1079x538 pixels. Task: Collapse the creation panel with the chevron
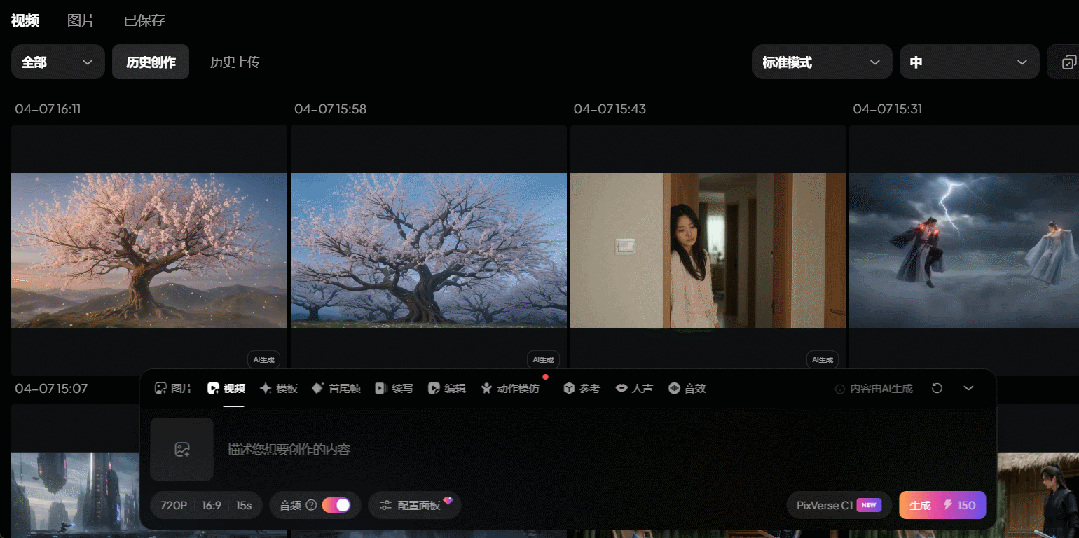[x=968, y=389]
